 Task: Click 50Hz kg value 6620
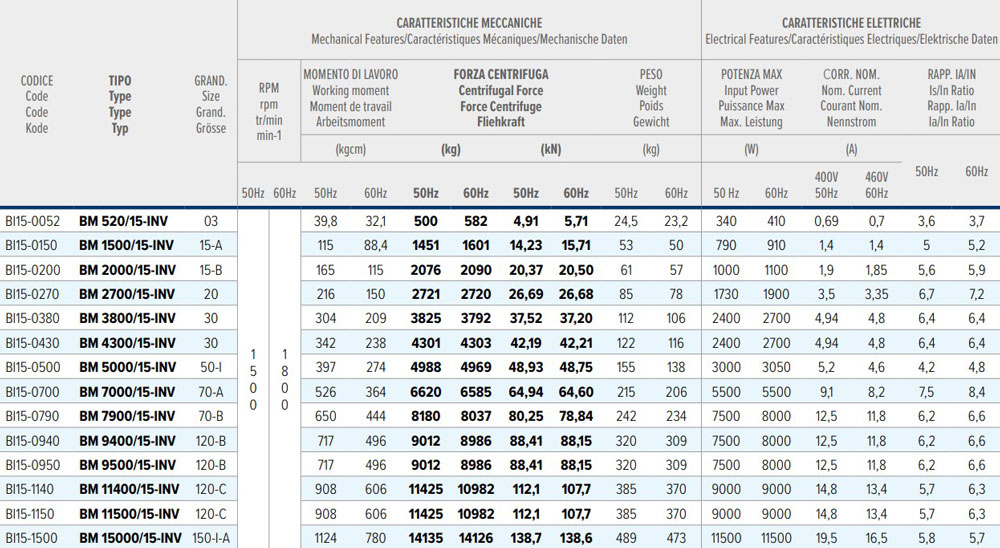(x=425, y=392)
